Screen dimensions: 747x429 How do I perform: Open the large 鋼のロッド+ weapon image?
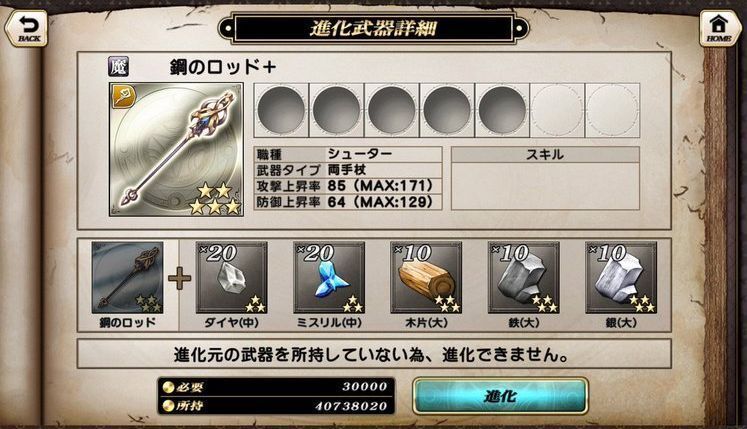[x=176, y=150]
